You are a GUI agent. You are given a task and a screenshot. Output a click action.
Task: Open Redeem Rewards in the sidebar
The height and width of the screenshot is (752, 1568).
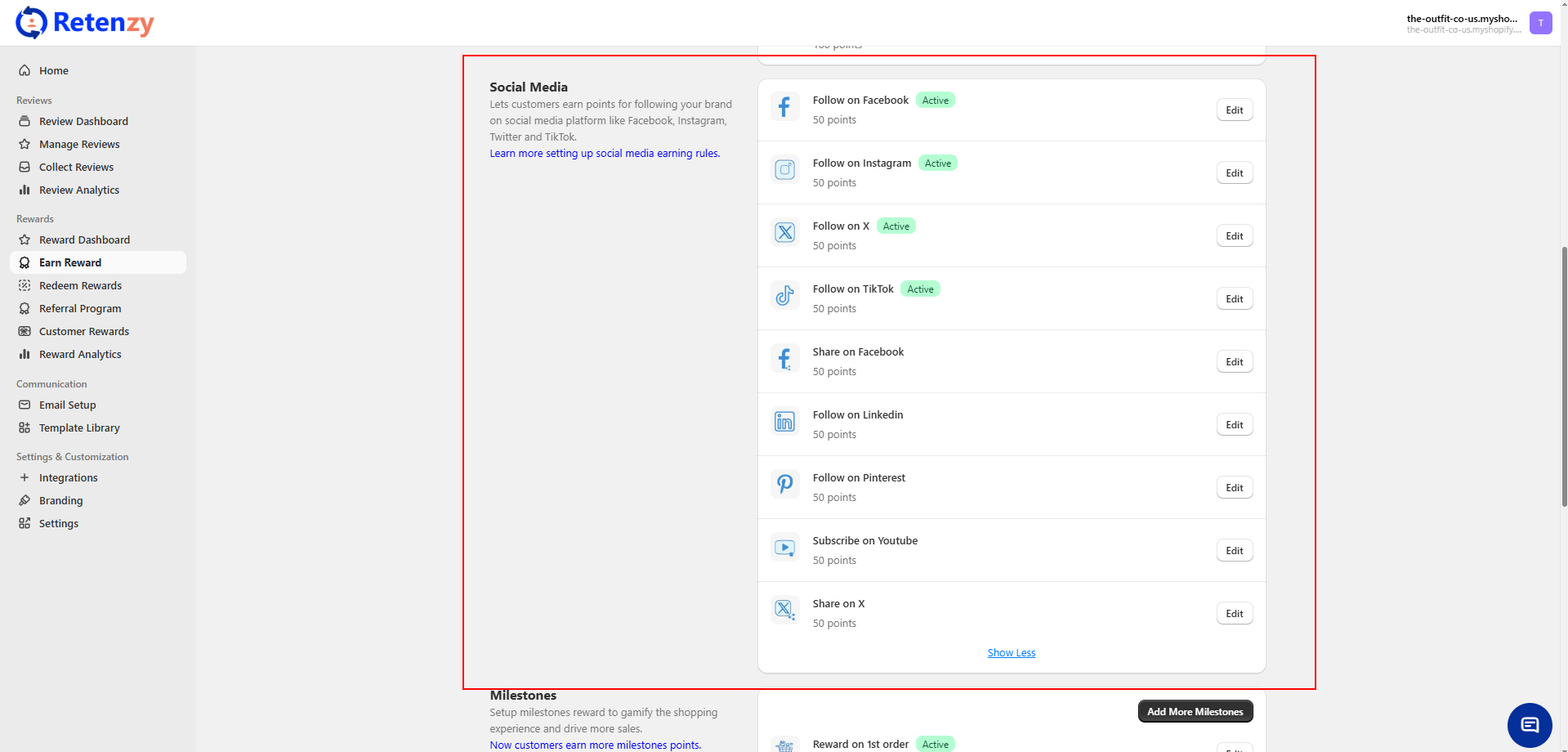click(x=80, y=286)
